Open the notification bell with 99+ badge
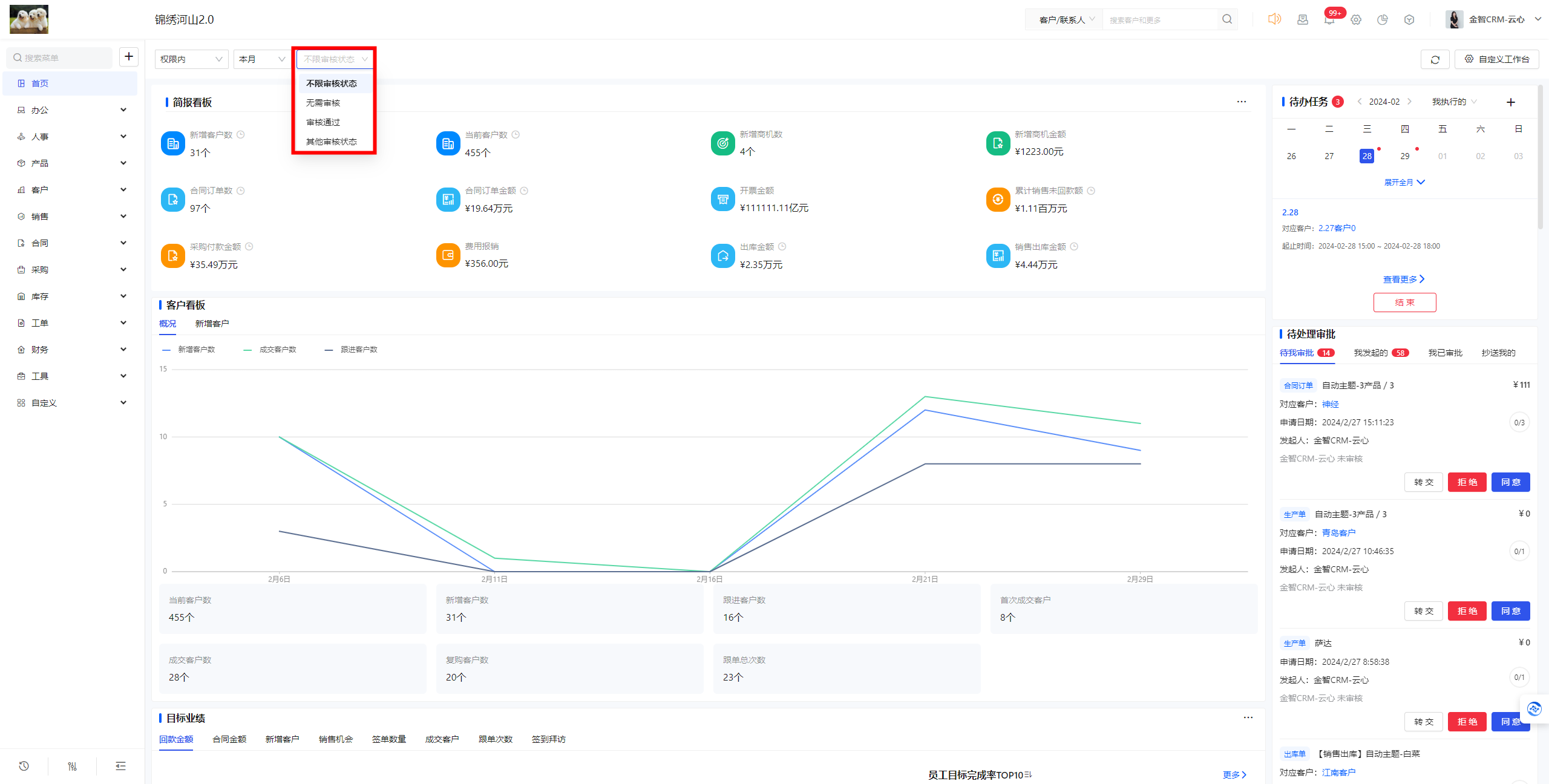Screen dimensions: 1549x784 (x=1329, y=19)
